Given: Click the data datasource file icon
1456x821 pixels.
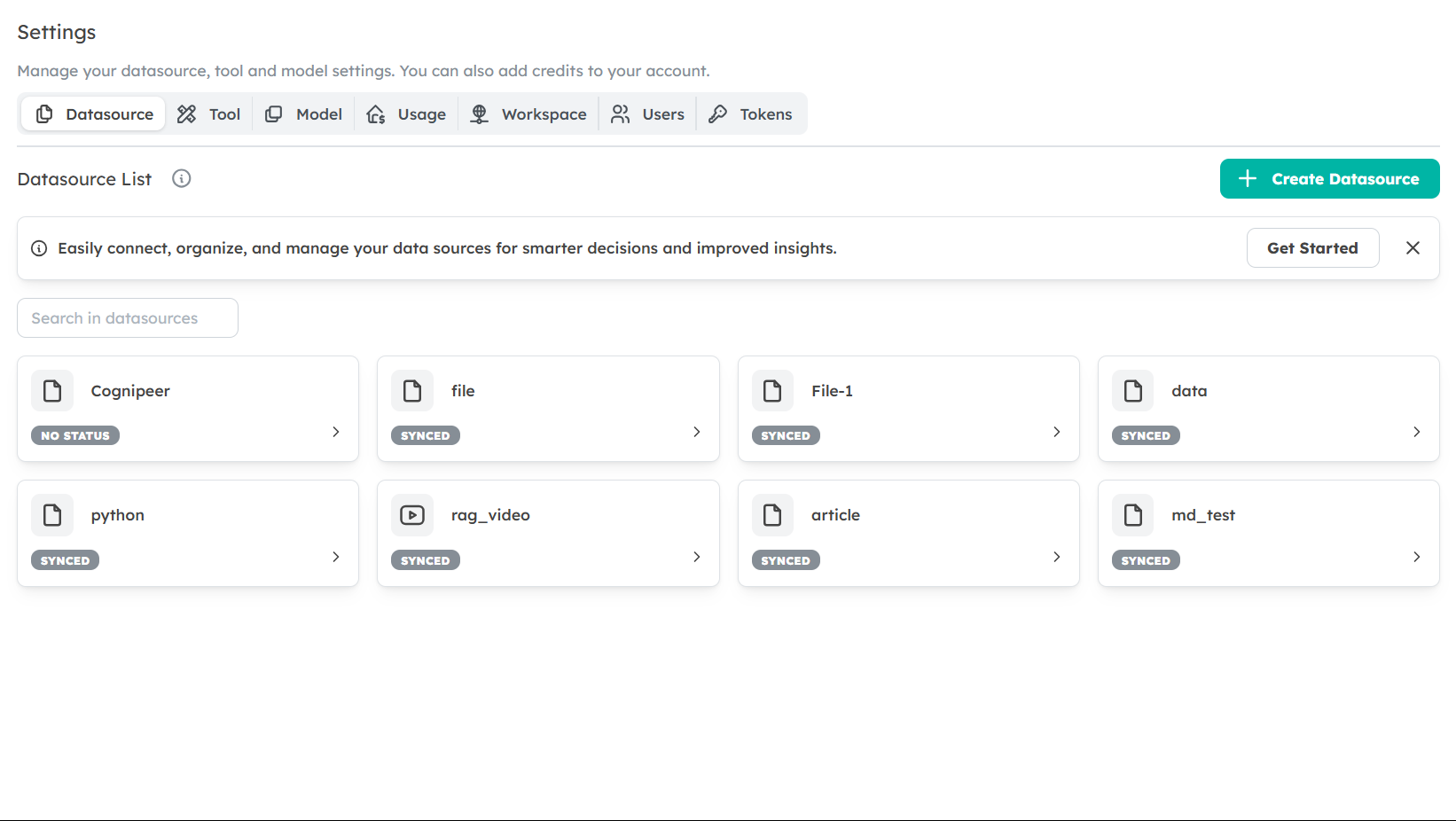Looking at the screenshot, I should pyautogui.click(x=1132, y=391).
